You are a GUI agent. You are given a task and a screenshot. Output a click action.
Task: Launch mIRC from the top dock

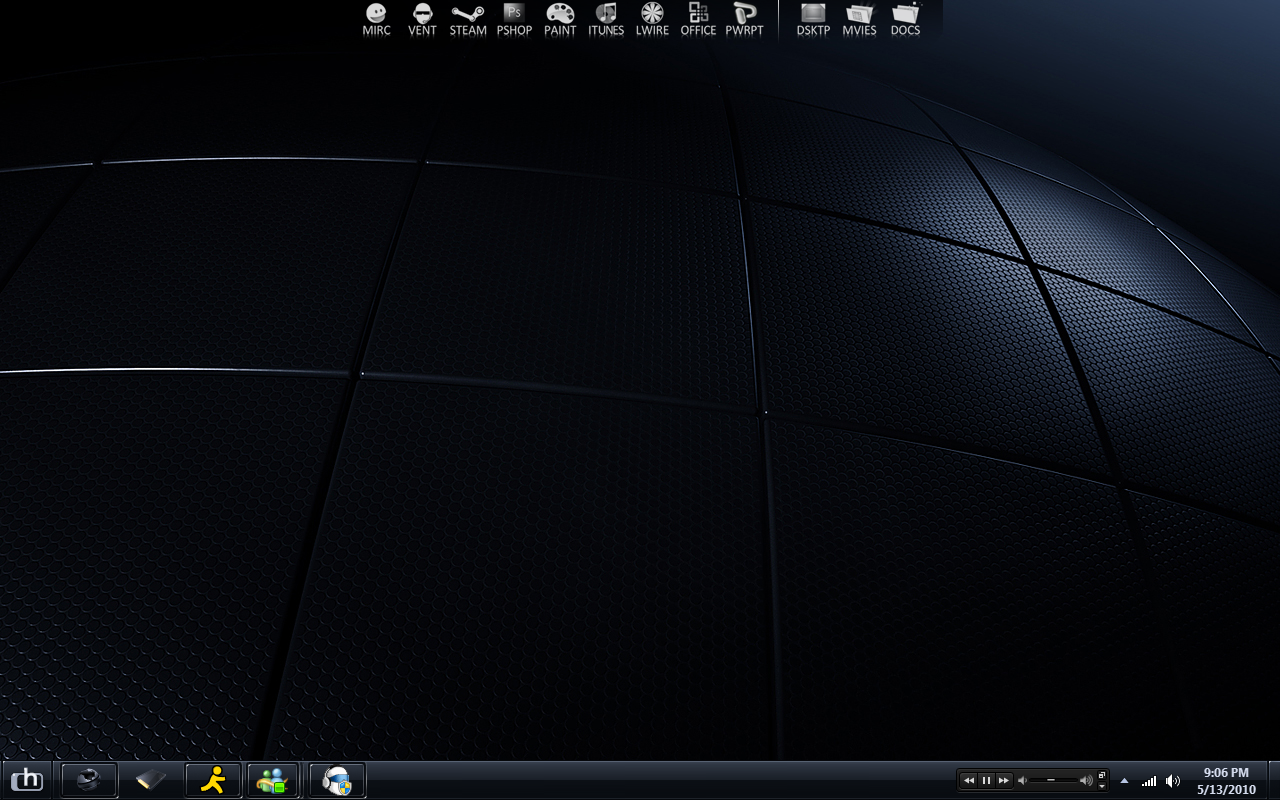click(x=376, y=18)
